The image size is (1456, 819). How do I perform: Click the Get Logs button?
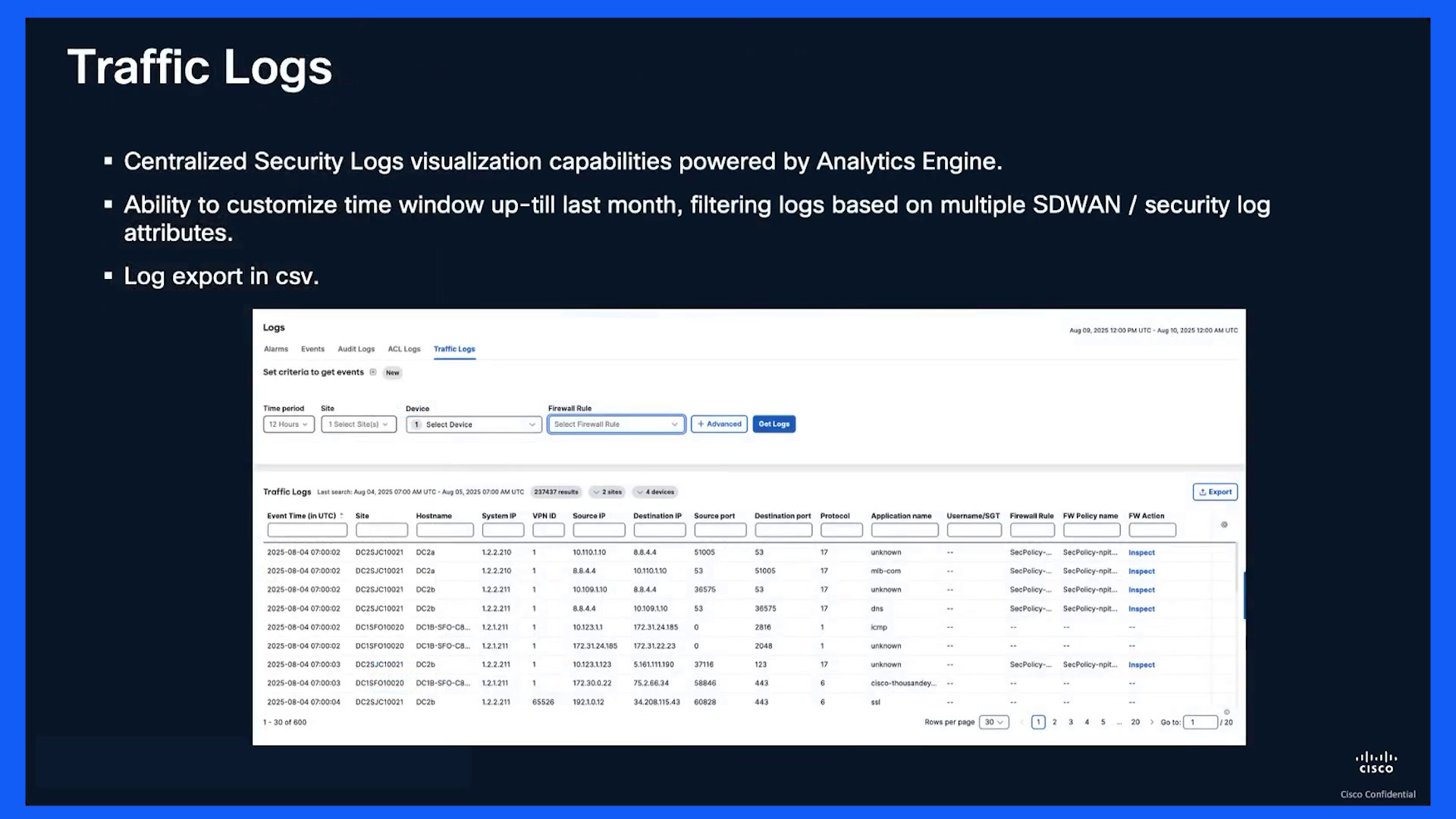point(774,425)
